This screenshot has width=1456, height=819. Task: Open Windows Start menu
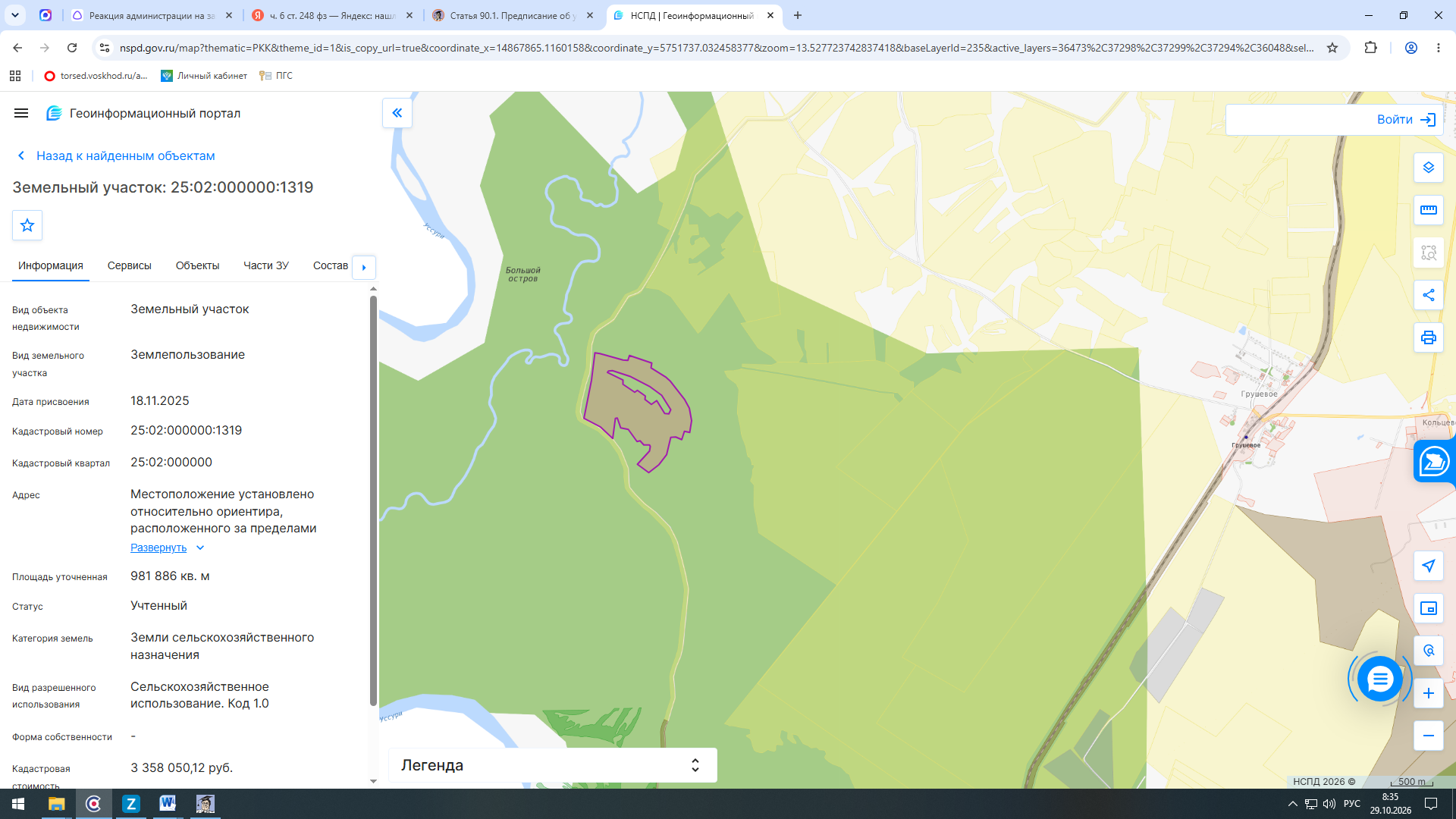18,804
